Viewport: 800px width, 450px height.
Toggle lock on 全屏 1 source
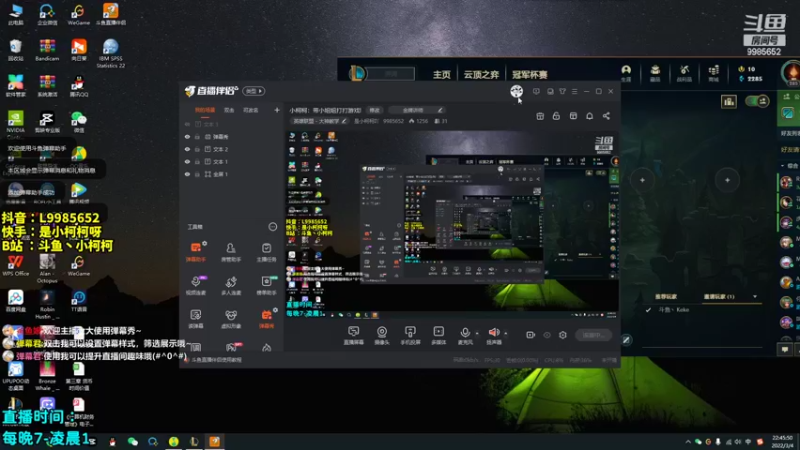(197, 174)
